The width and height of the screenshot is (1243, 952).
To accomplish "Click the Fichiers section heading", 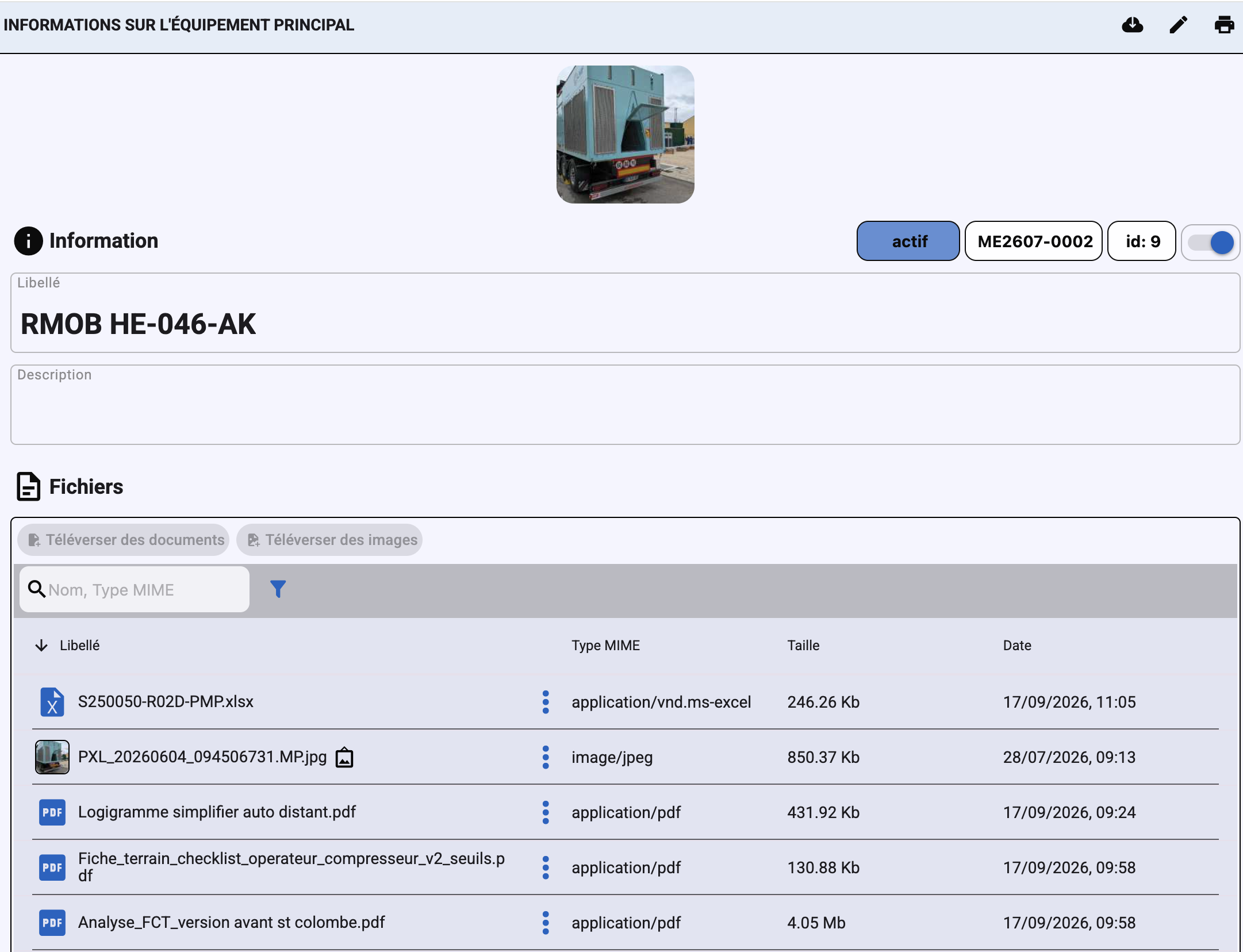I will click(x=86, y=487).
